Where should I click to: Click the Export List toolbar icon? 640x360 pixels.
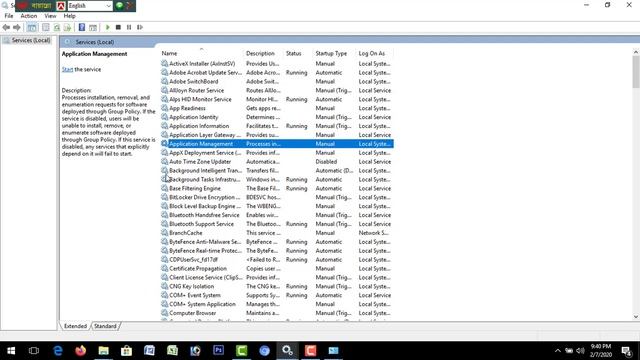tap(67, 27)
